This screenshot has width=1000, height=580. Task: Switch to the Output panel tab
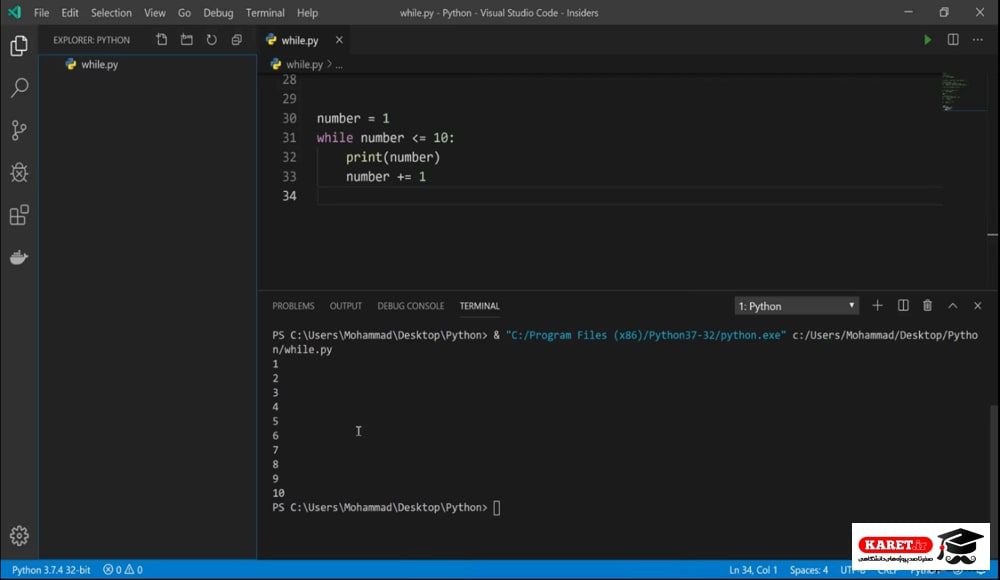tap(346, 306)
